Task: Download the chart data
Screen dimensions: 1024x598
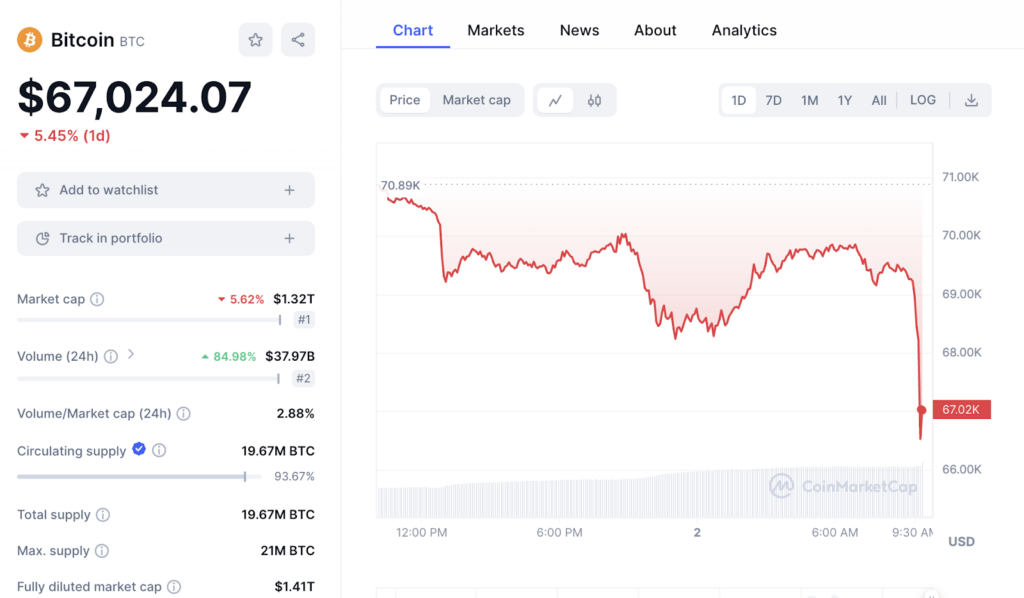Action: tap(971, 100)
